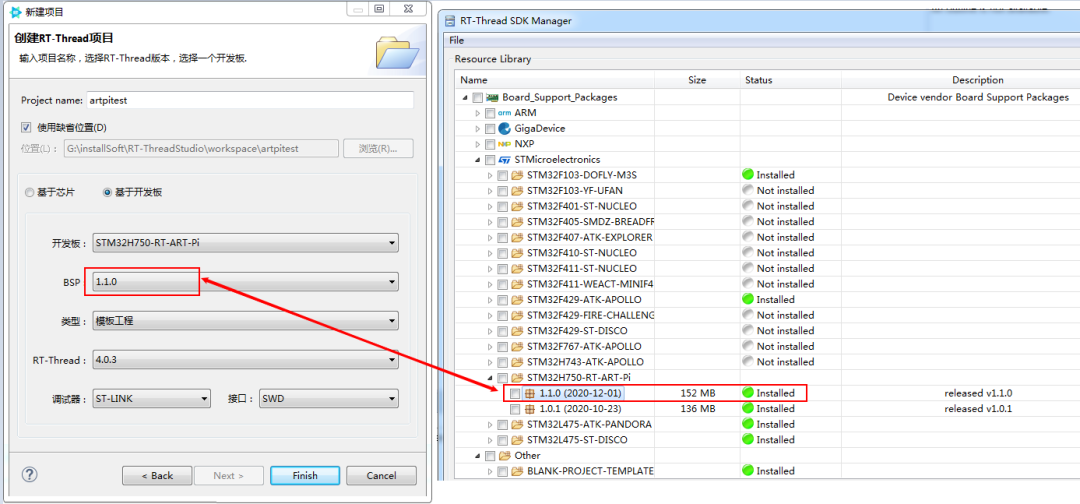Collapse the Board_Support_Packages tree node

pos(466,97)
